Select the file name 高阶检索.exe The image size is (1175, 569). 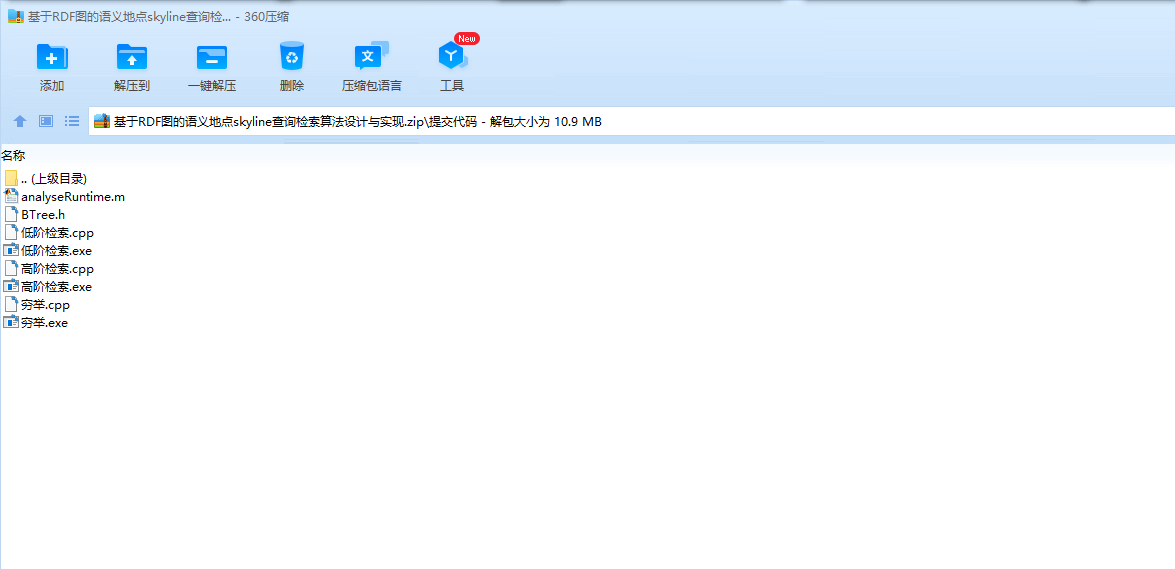tap(56, 286)
